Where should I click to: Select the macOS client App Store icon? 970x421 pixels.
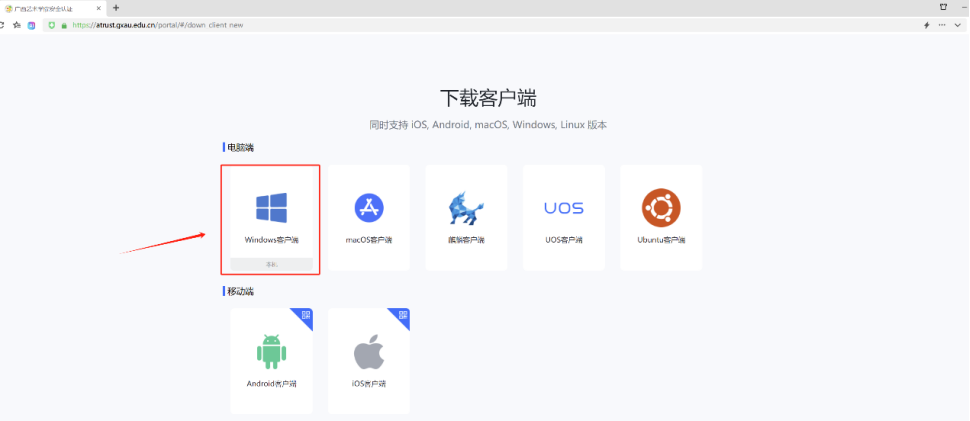pos(369,208)
